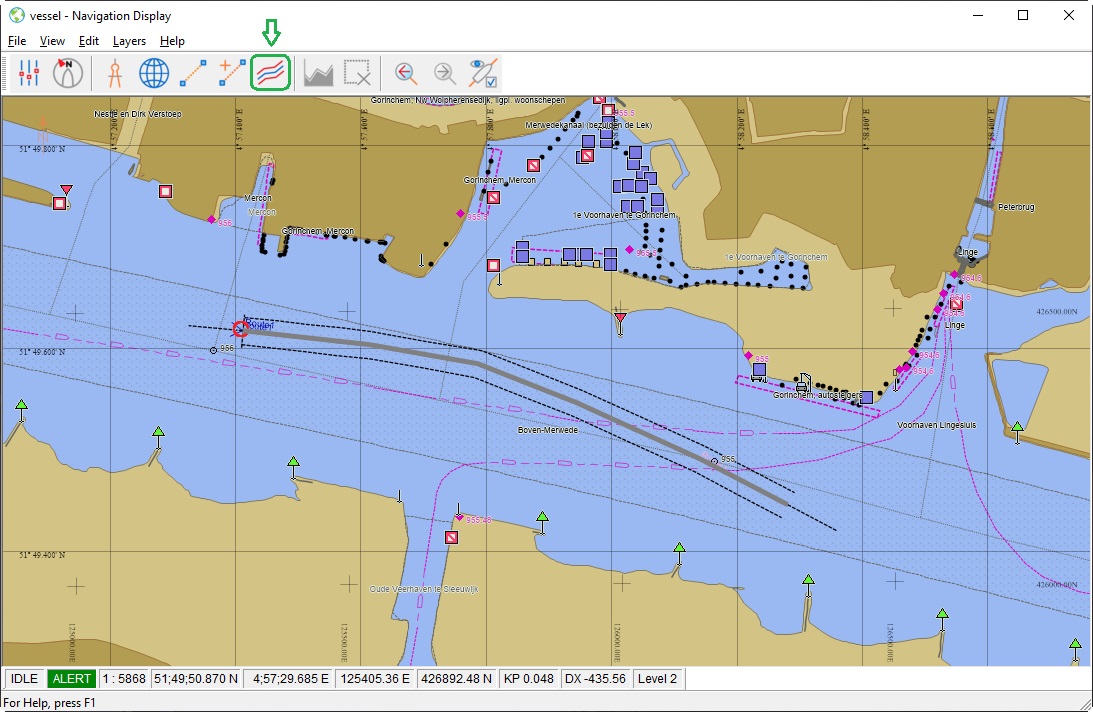This screenshot has width=1093, height=712.
Task: Go to the next zoom view
Action: click(444, 73)
